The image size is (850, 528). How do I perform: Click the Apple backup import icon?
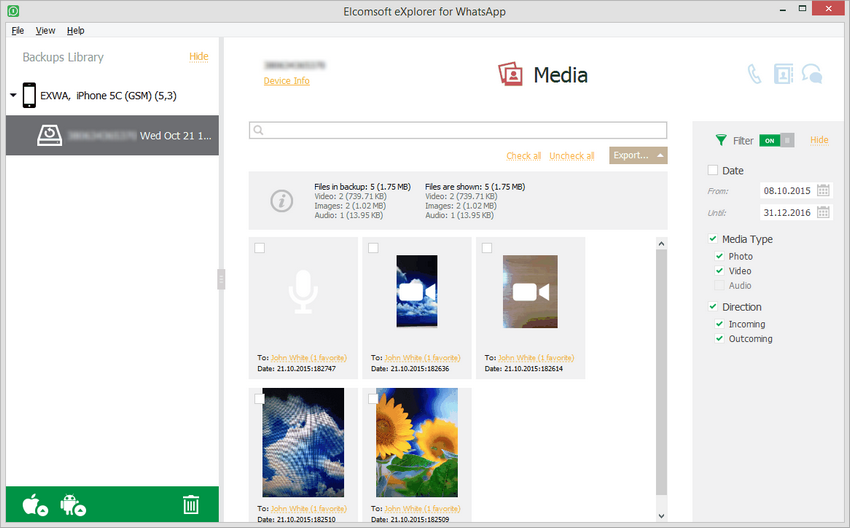35,505
